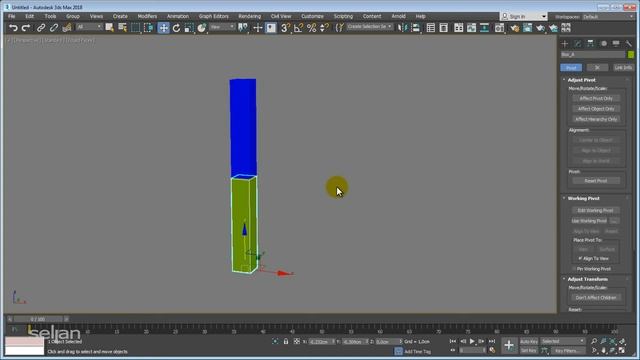Activate the Select Object tool
Screen dimensions: 640x360
(109, 28)
